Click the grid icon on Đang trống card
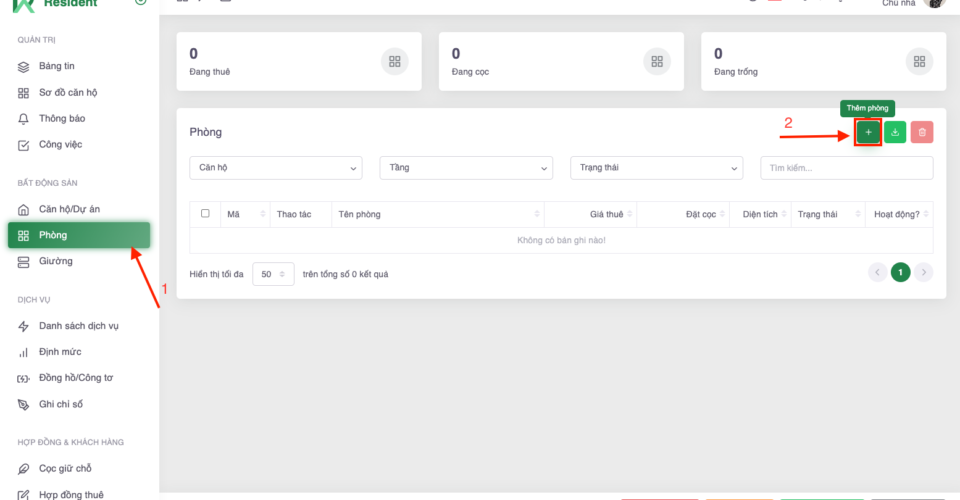Viewport: 960px width, 500px height. 919,62
